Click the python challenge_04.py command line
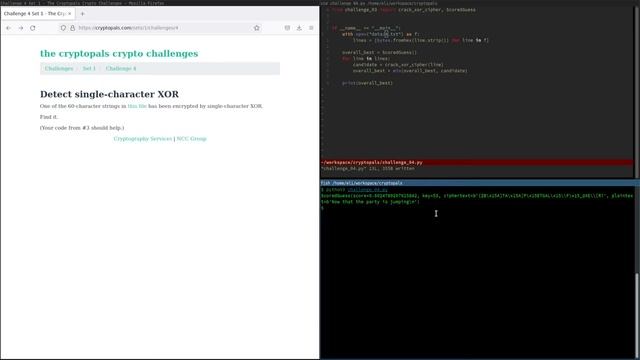The width and height of the screenshot is (640, 360). [x=354, y=190]
